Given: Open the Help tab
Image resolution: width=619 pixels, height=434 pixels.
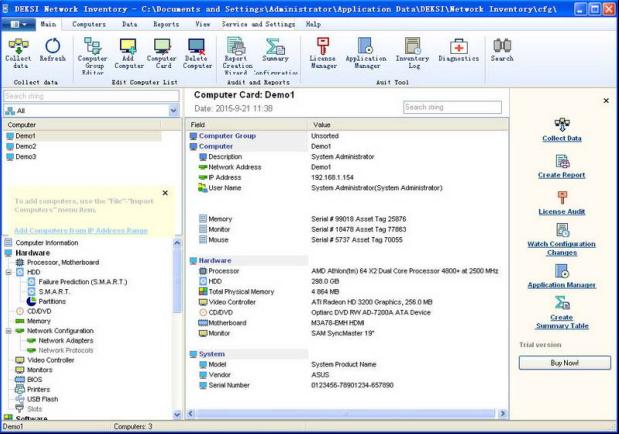Looking at the screenshot, I should [x=313, y=24].
